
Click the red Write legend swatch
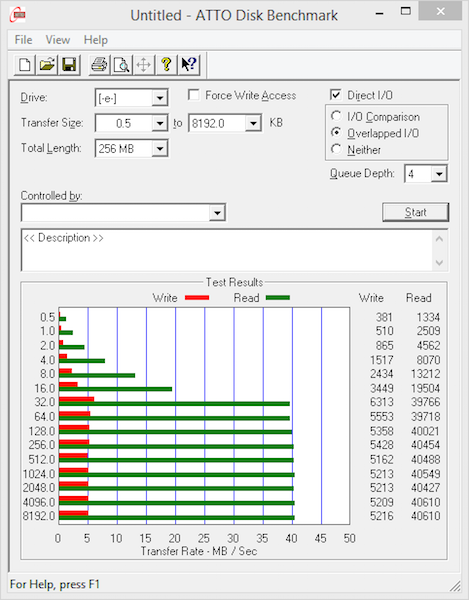click(x=197, y=297)
